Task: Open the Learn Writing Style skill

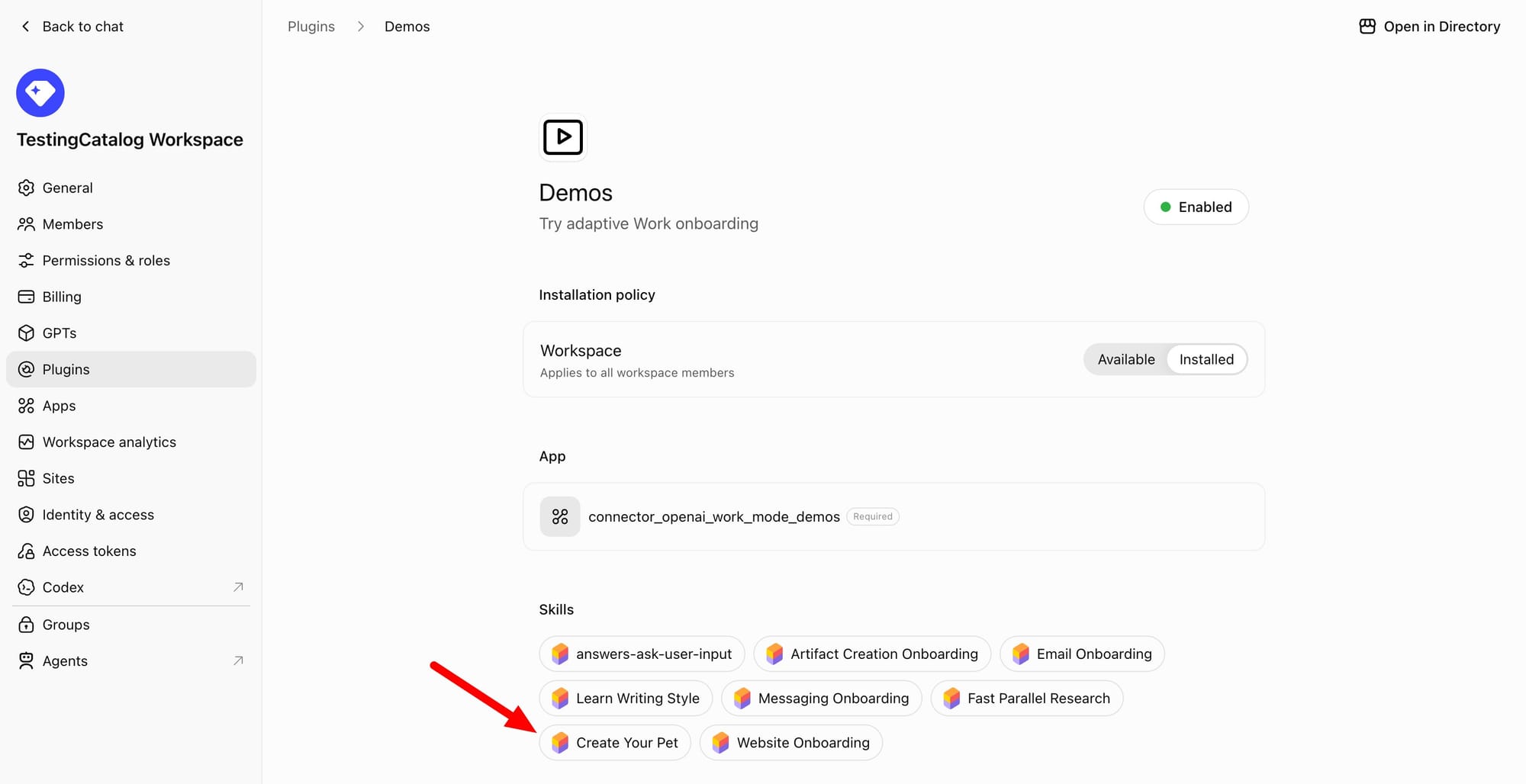Action: (x=626, y=699)
